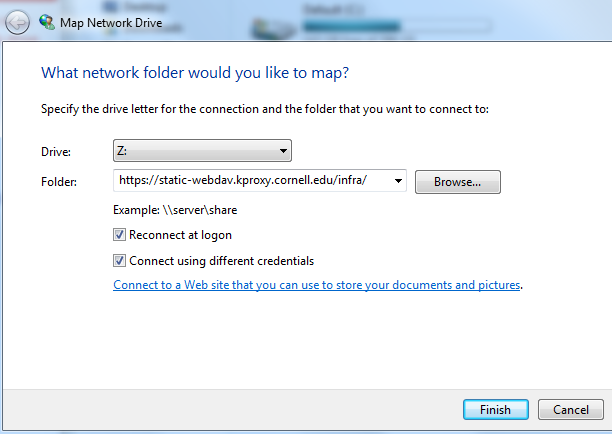Click the Map Network Drive globe icon

pyautogui.click(x=47, y=22)
